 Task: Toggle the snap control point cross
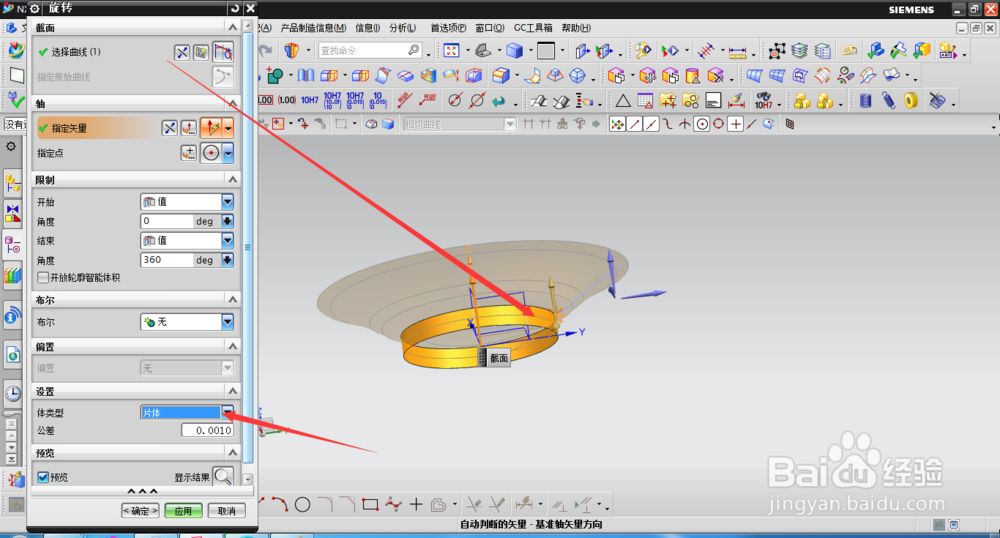click(735, 124)
